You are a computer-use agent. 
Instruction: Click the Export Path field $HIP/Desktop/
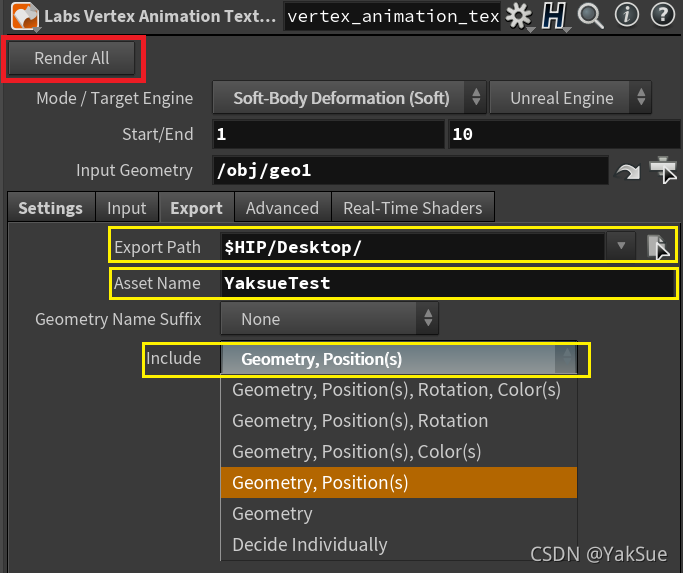tap(413, 247)
